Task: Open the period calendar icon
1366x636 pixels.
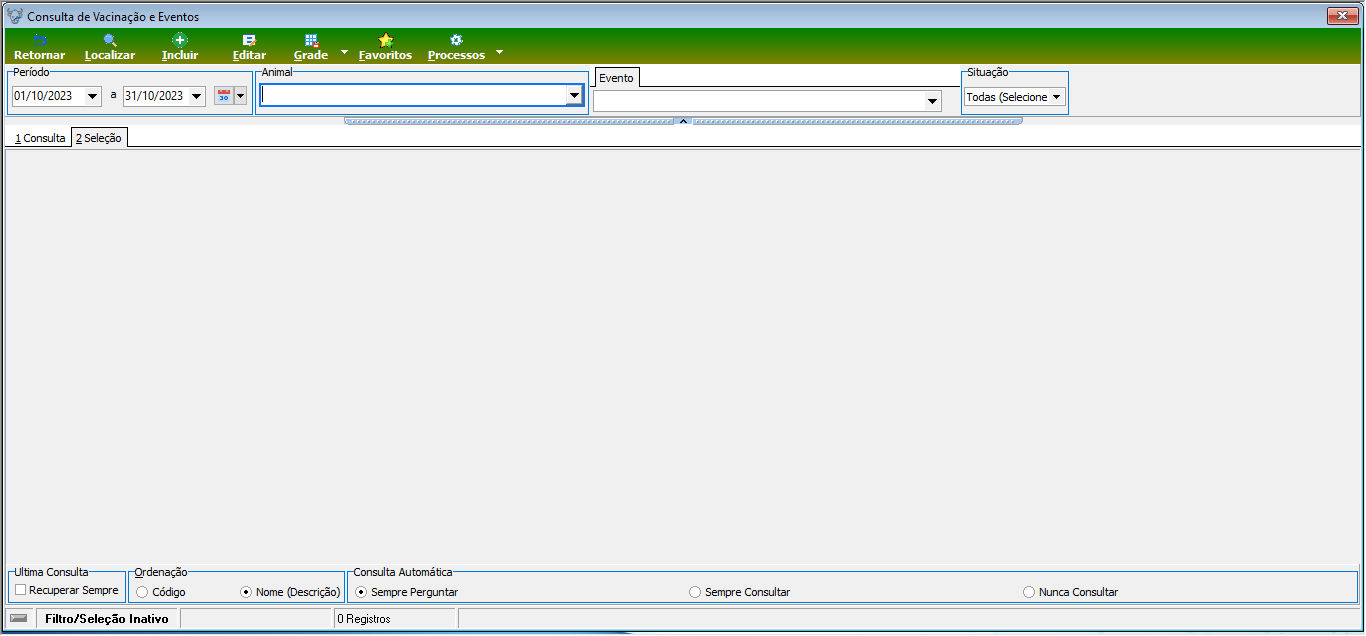Action: [x=224, y=96]
